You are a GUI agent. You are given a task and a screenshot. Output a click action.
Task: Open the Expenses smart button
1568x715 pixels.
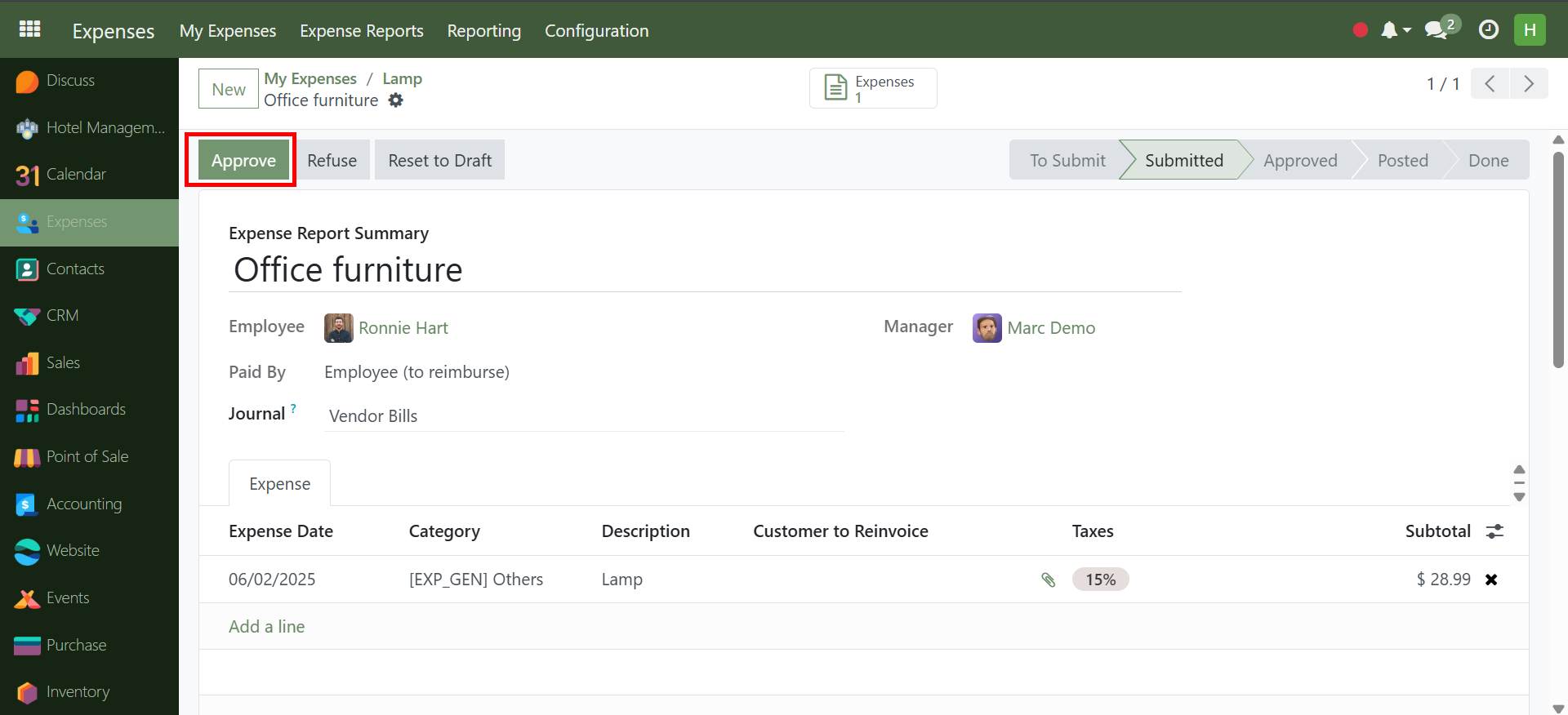click(x=872, y=88)
